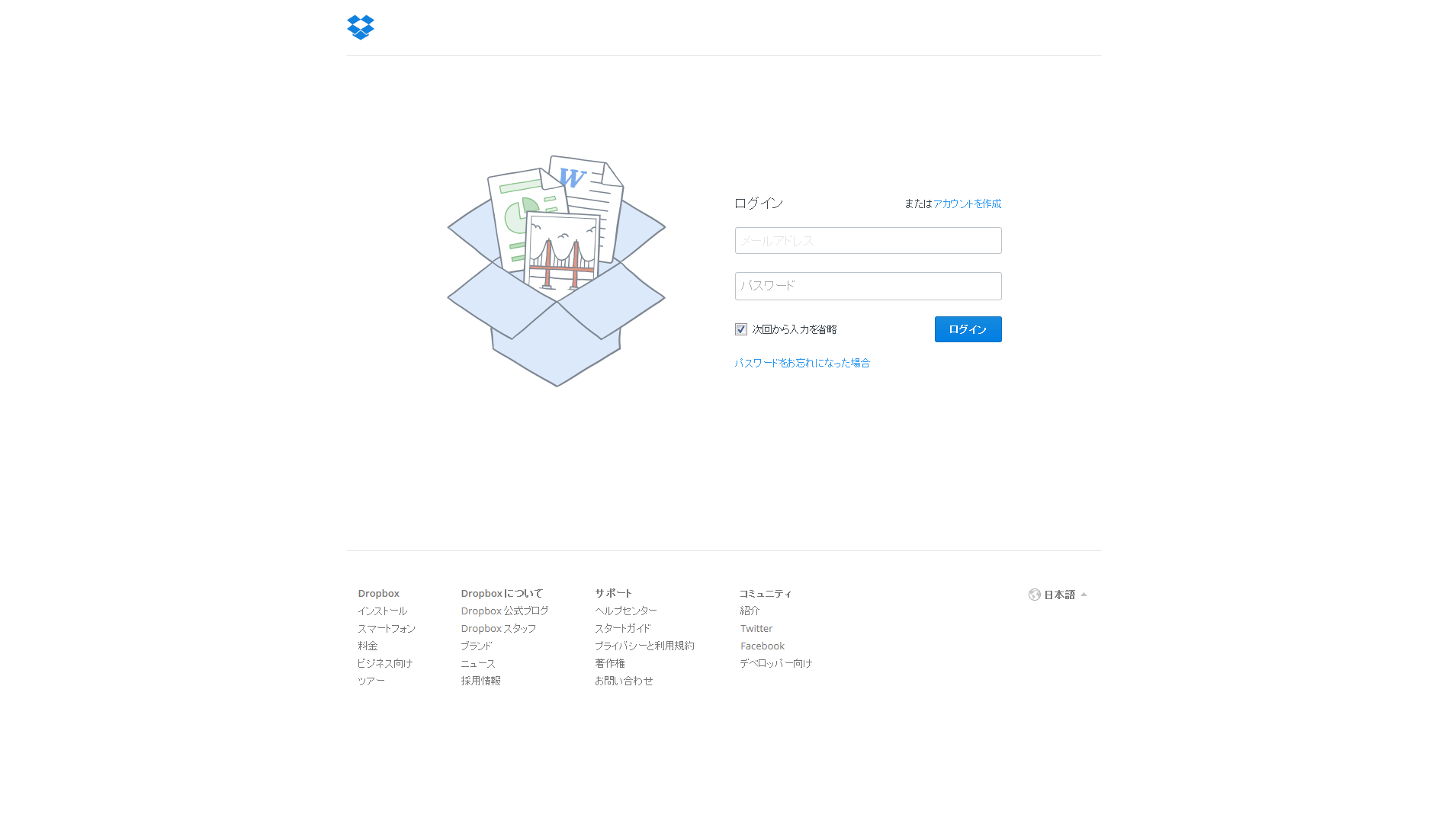1448x840 pixels.
Task: Open the ブランド footer link
Action: [477, 646]
